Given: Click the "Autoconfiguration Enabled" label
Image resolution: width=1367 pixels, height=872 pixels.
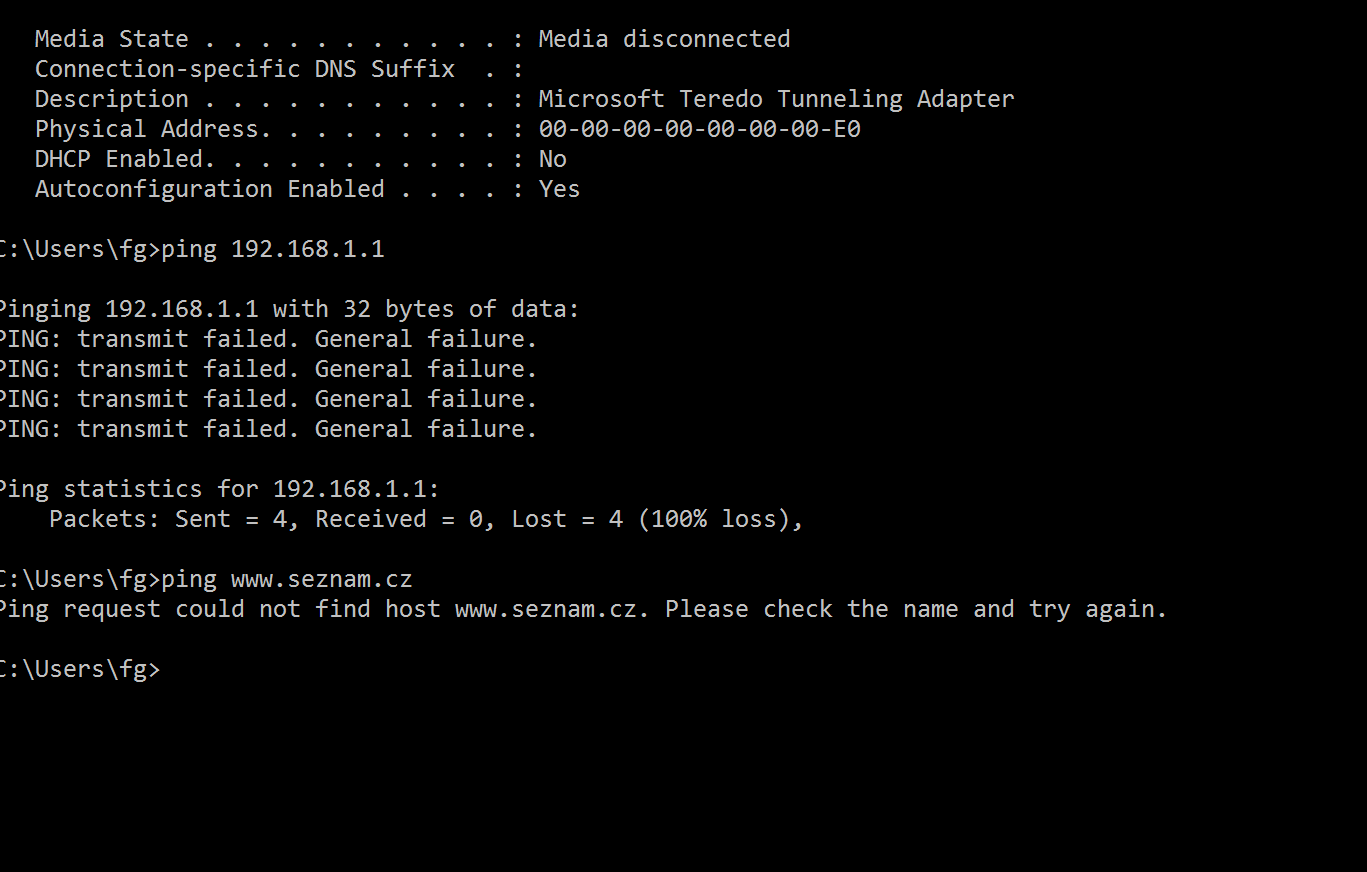Looking at the screenshot, I should click(209, 189).
